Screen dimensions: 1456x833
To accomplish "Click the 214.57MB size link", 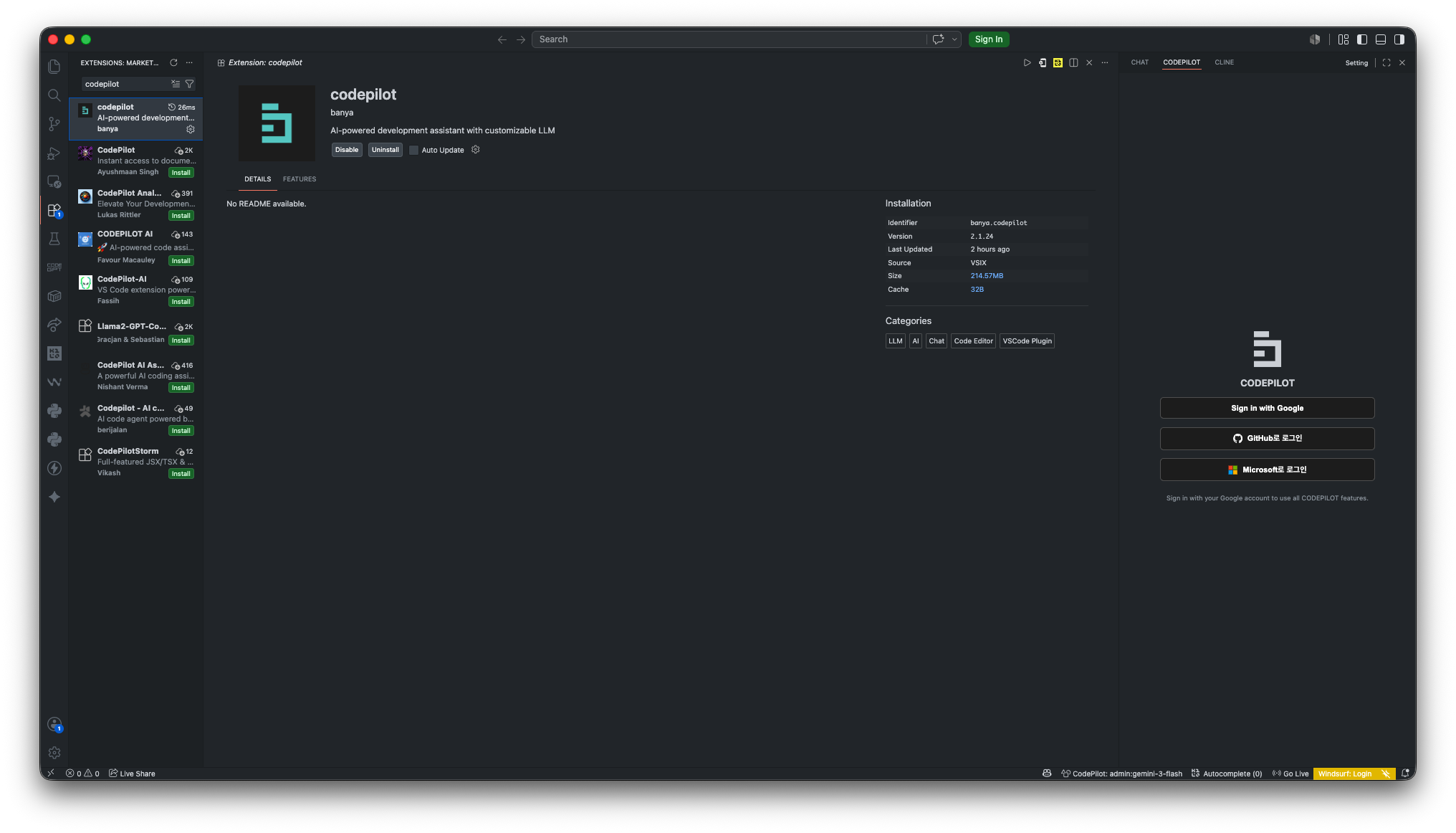I will click(987, 276).
